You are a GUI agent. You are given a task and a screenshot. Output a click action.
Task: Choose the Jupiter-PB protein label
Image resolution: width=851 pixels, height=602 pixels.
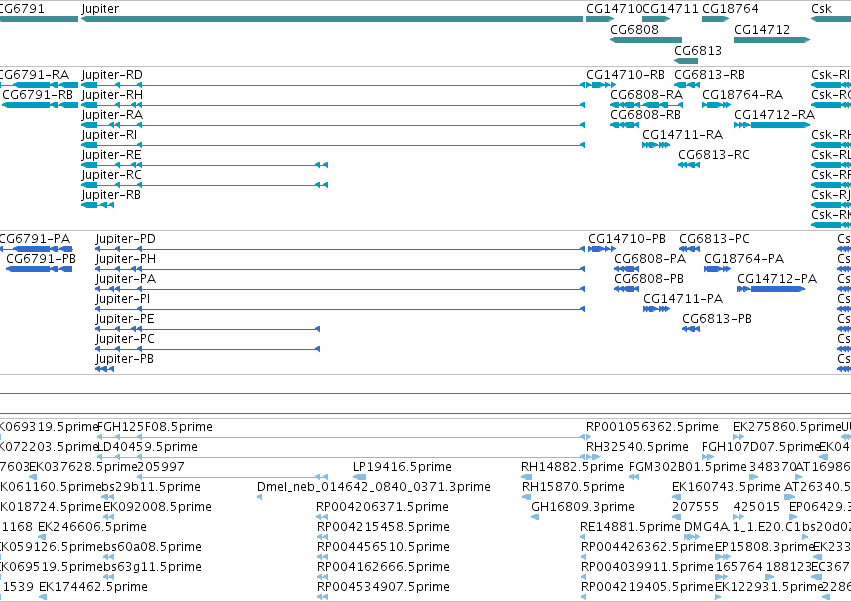pyautogui.click(x=124, y=360)
